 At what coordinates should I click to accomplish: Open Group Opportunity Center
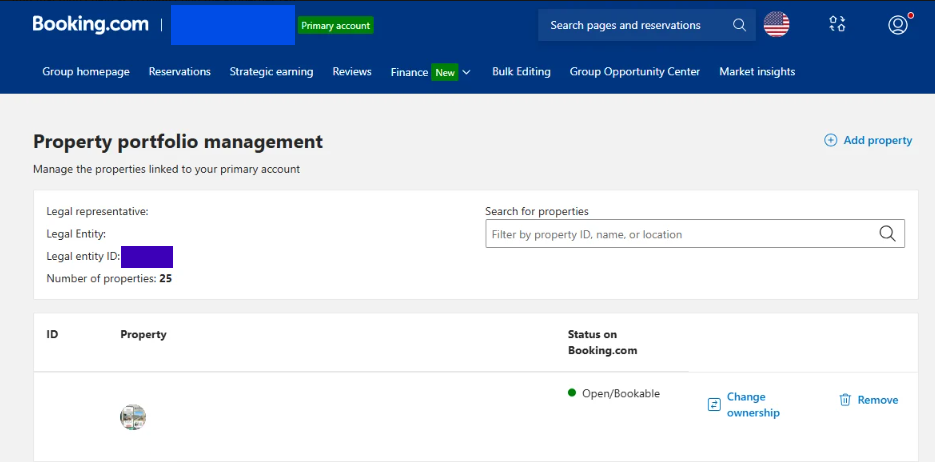634,72
